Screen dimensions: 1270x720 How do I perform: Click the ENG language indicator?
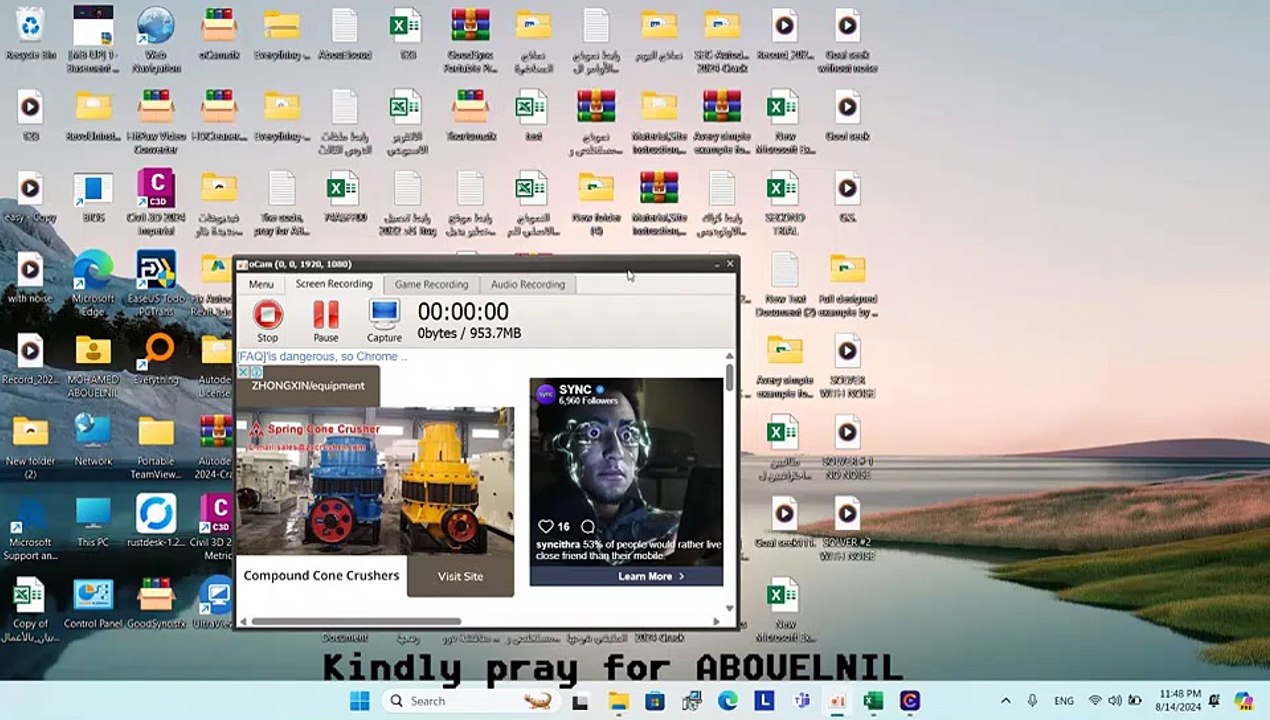1064,701
